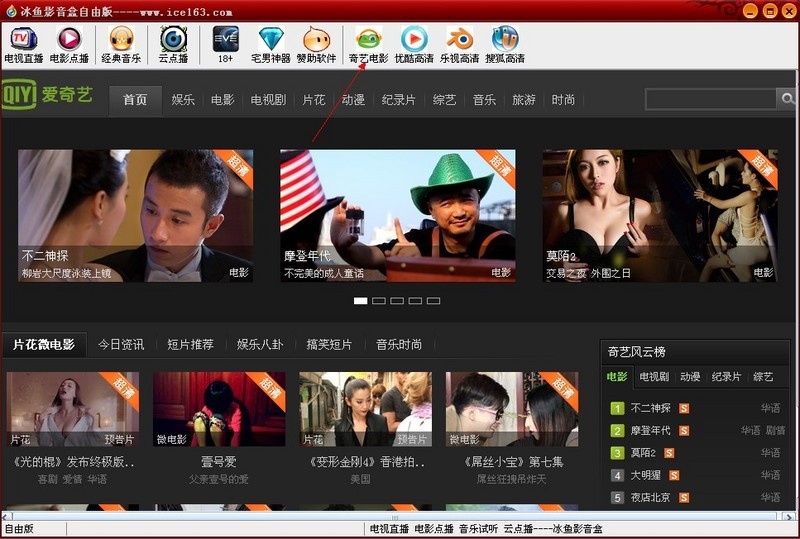Open 时尚 navigation item

coord(563,100)
